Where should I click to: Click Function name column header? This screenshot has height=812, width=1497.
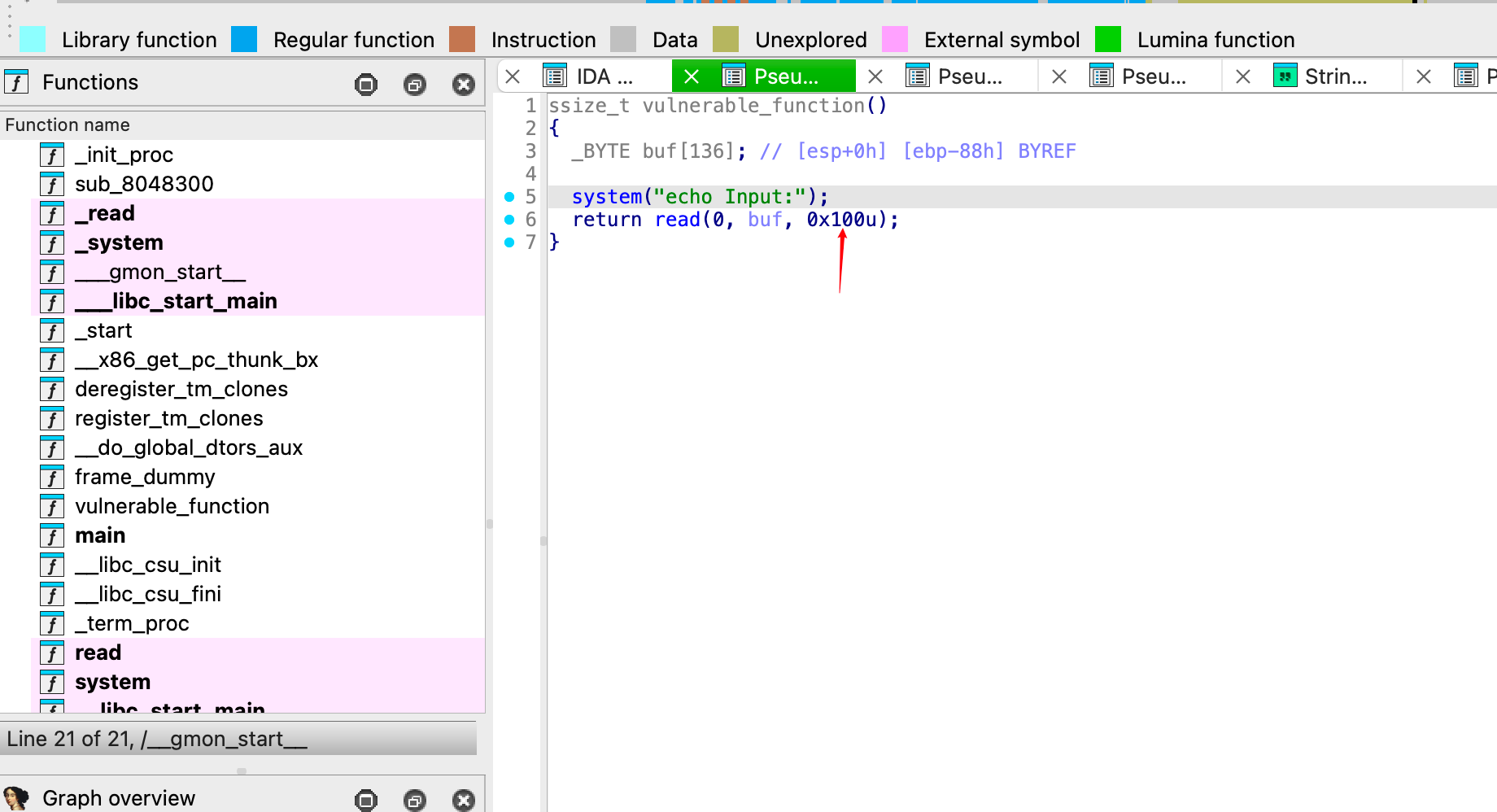tap(68, 124)
